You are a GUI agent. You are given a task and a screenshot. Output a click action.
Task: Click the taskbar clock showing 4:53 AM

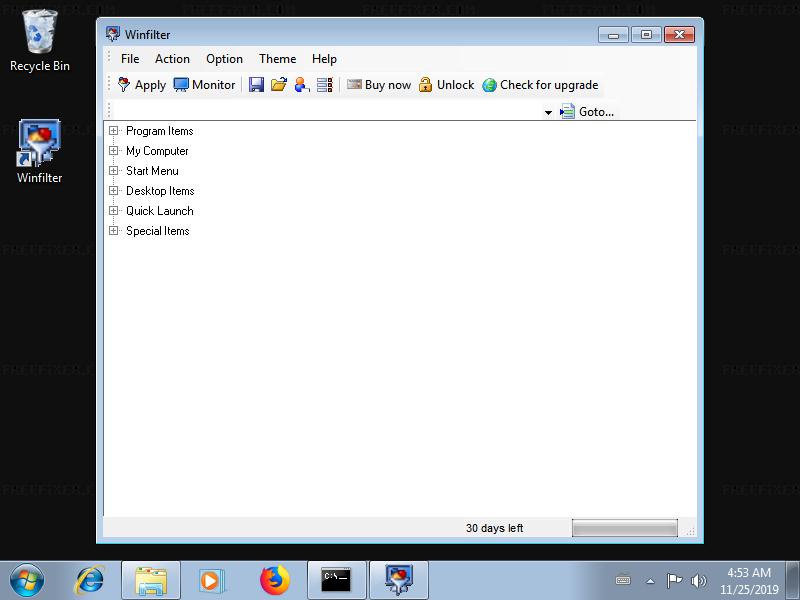click(749, 581)
